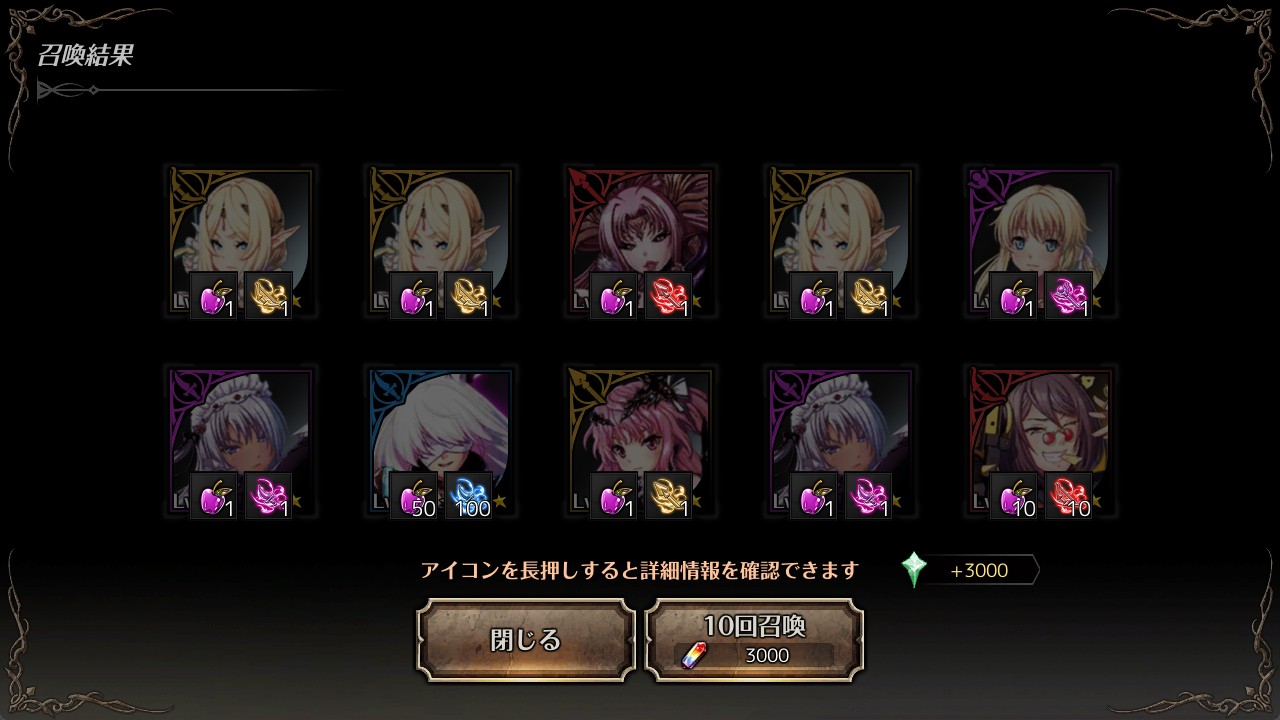This screenshot has width=1280, height=720.
Task: Click the blue crystal icon showing 100
Action: click(468, 495)
